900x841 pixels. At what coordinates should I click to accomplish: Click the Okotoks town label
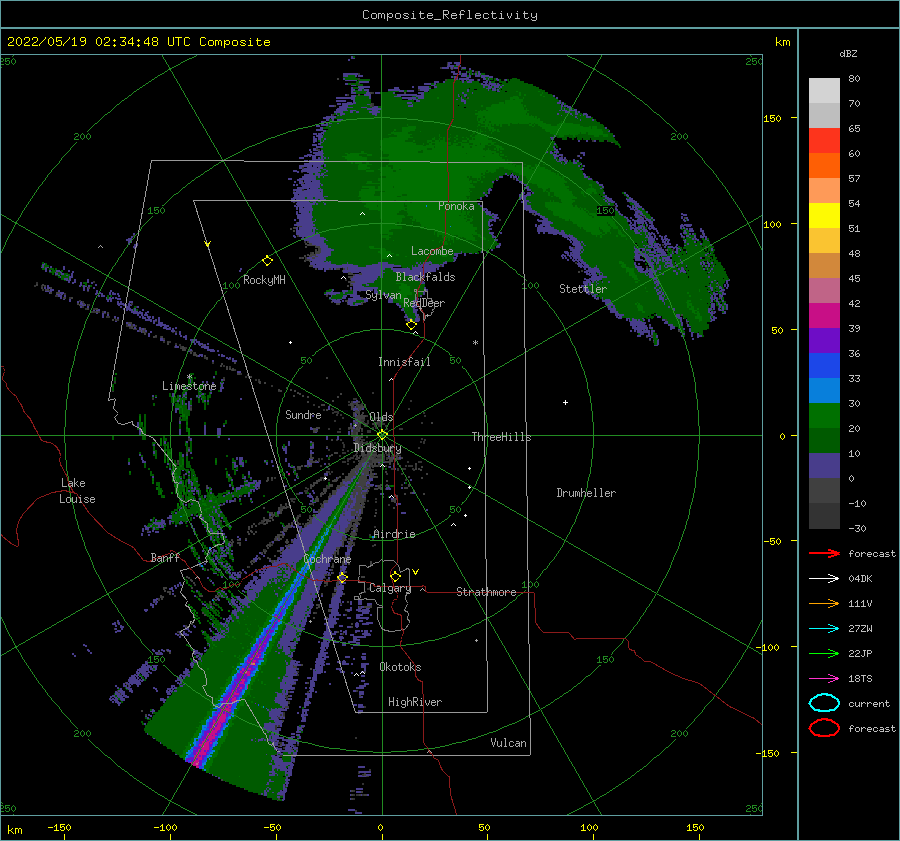400,667
